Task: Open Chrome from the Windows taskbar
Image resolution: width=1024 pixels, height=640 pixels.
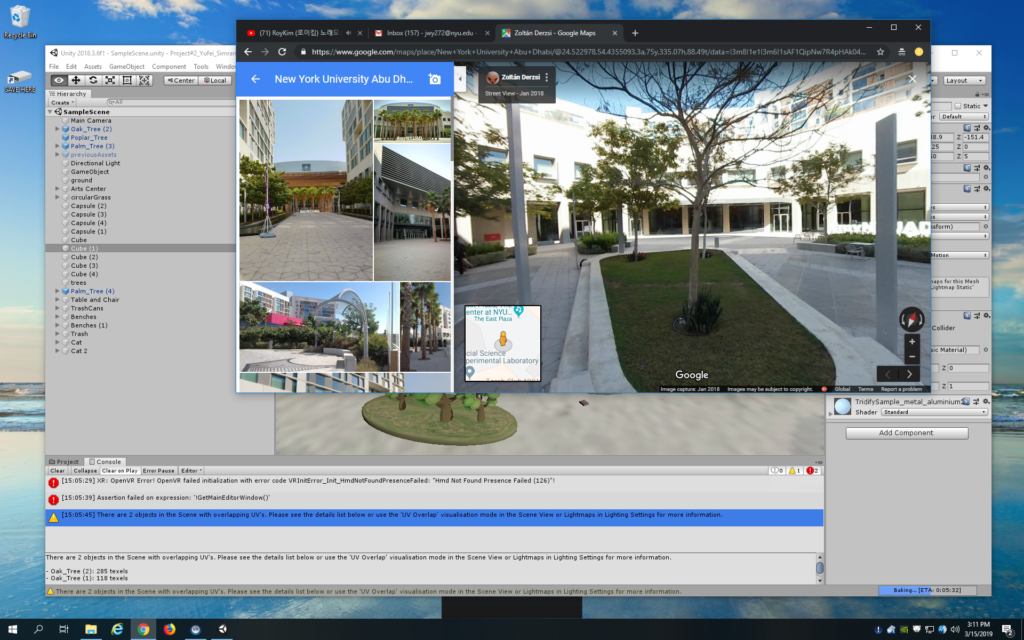Action: (143, 629)
